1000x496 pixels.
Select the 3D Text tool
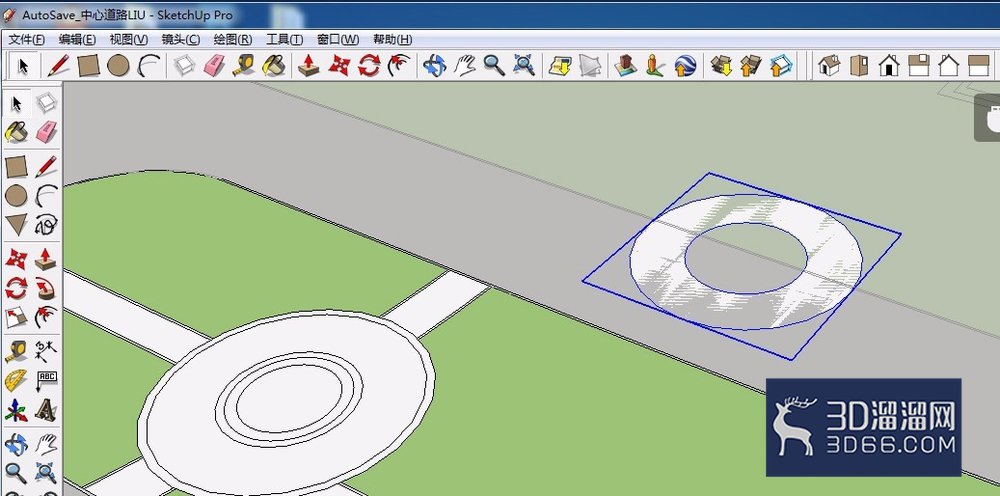pos(46,410)
